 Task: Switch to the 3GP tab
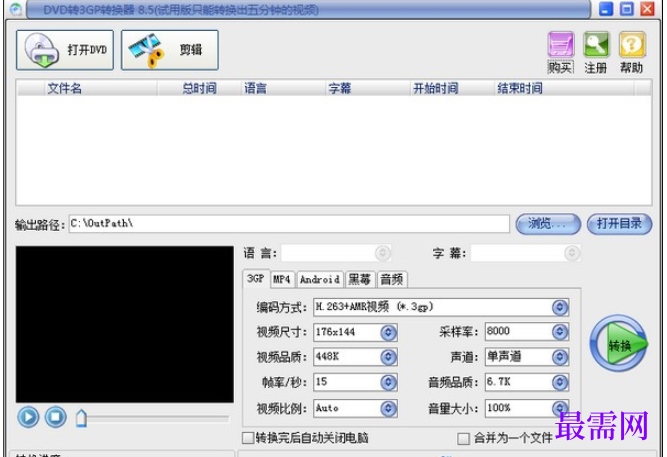[x=256, y=279]
